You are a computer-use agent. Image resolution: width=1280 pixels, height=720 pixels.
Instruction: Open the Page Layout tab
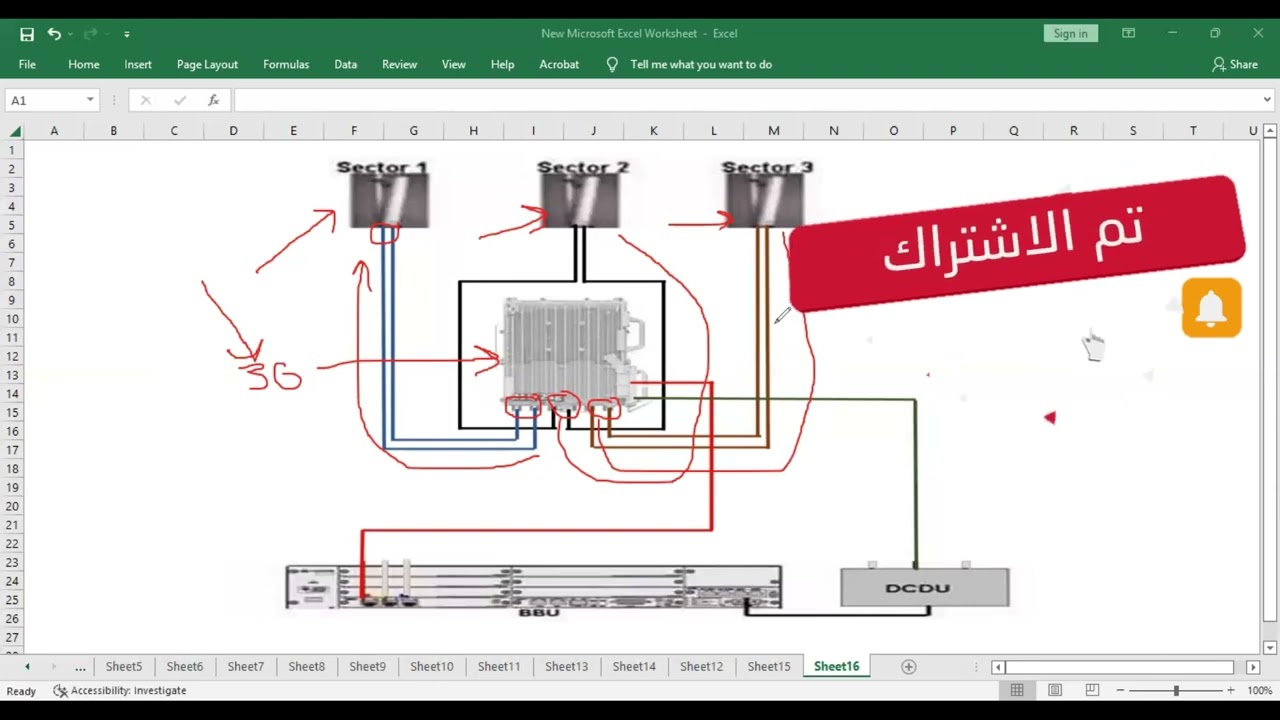(207, 64)
